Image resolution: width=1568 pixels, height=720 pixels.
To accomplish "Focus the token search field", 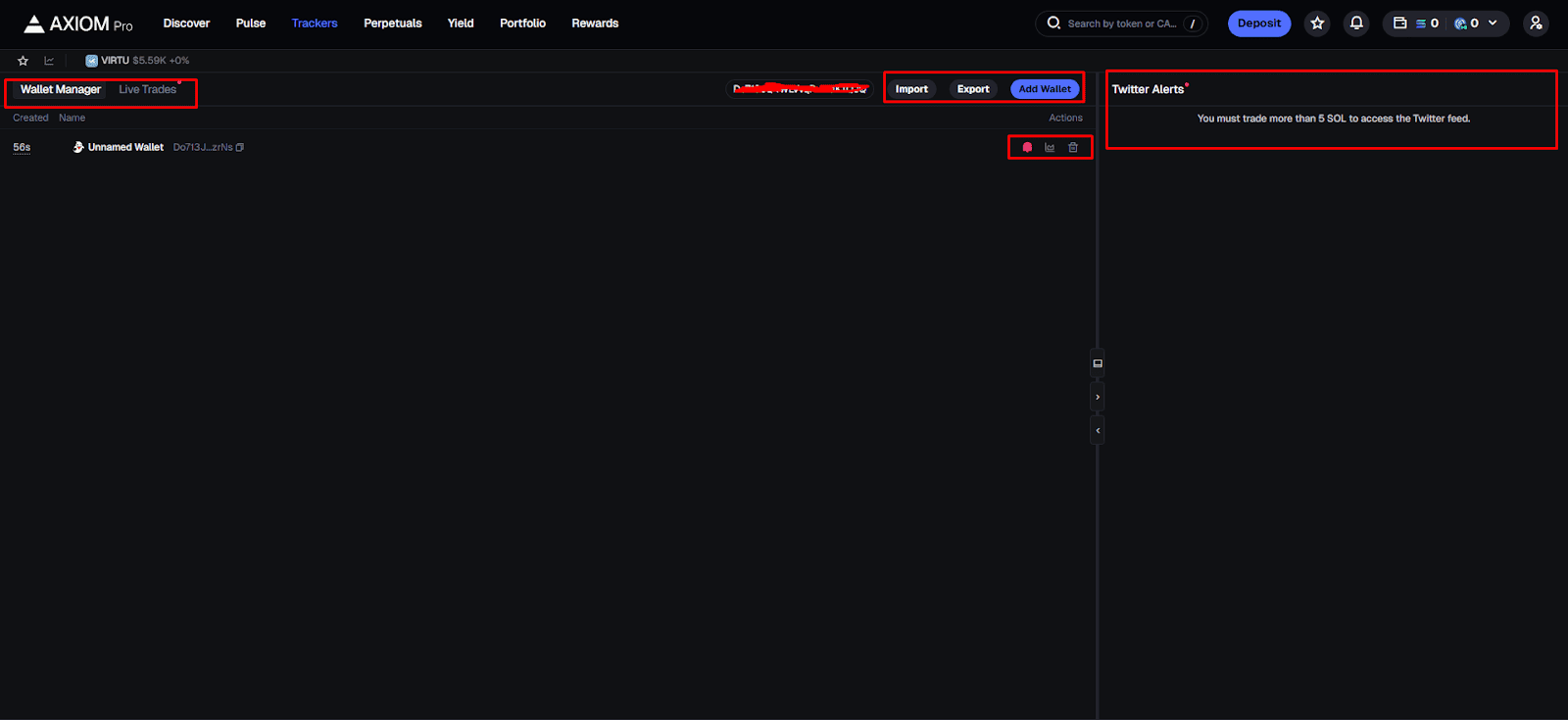I will point(1121,24).
